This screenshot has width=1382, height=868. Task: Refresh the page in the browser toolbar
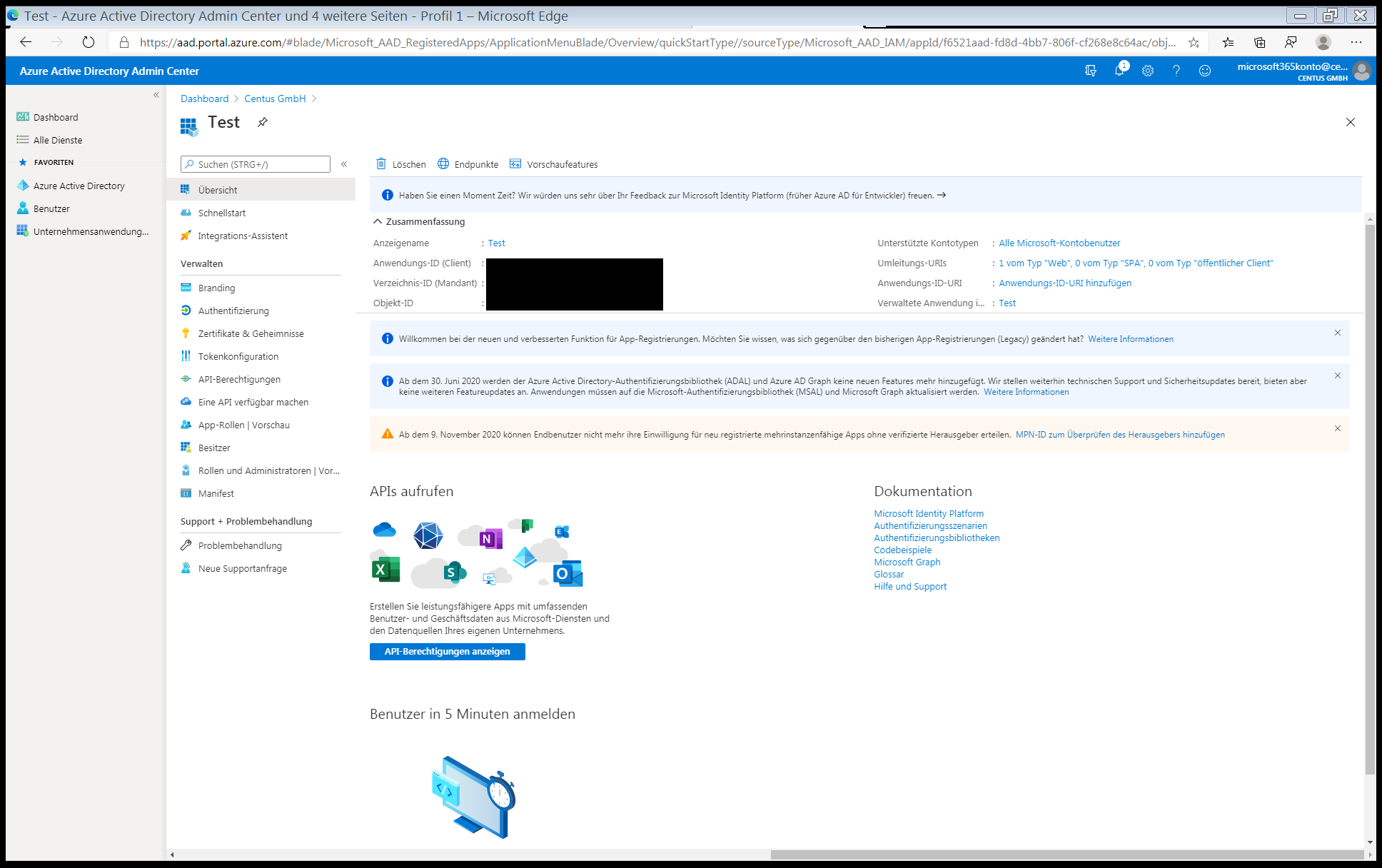[89, 42]
